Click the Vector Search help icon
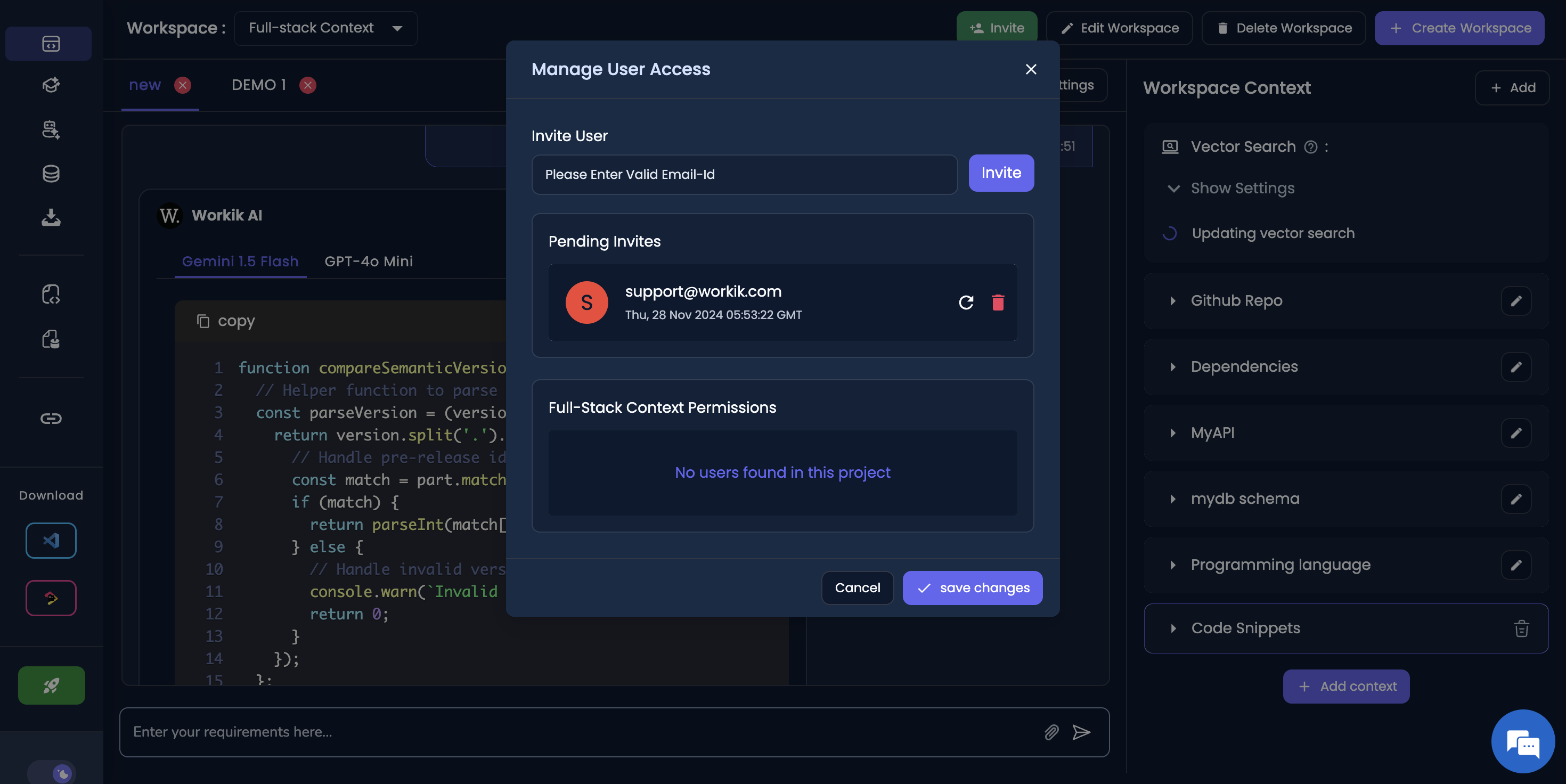 click(1311, 147)
